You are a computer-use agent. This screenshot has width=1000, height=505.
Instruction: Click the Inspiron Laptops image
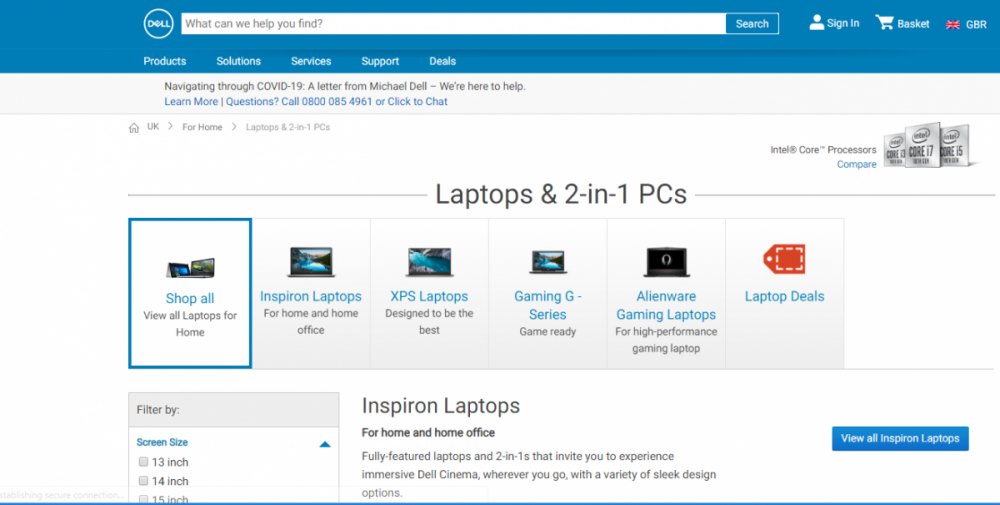[311, 261]
